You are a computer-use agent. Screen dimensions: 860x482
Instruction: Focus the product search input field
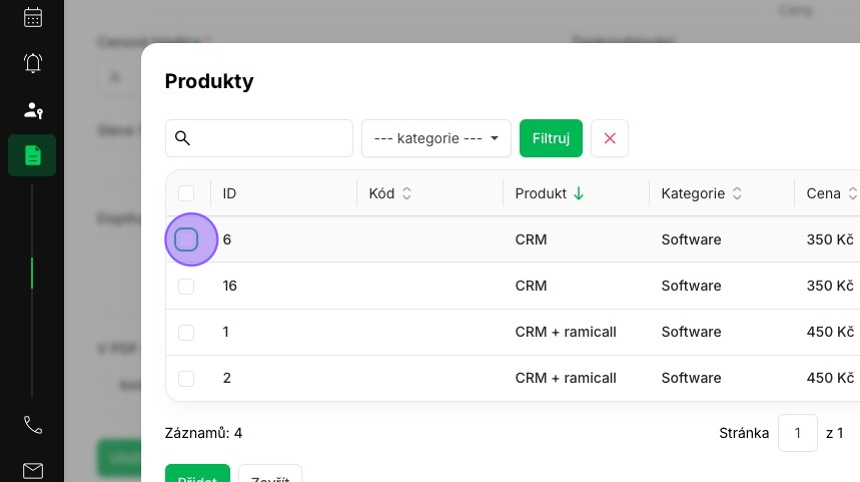259,138
